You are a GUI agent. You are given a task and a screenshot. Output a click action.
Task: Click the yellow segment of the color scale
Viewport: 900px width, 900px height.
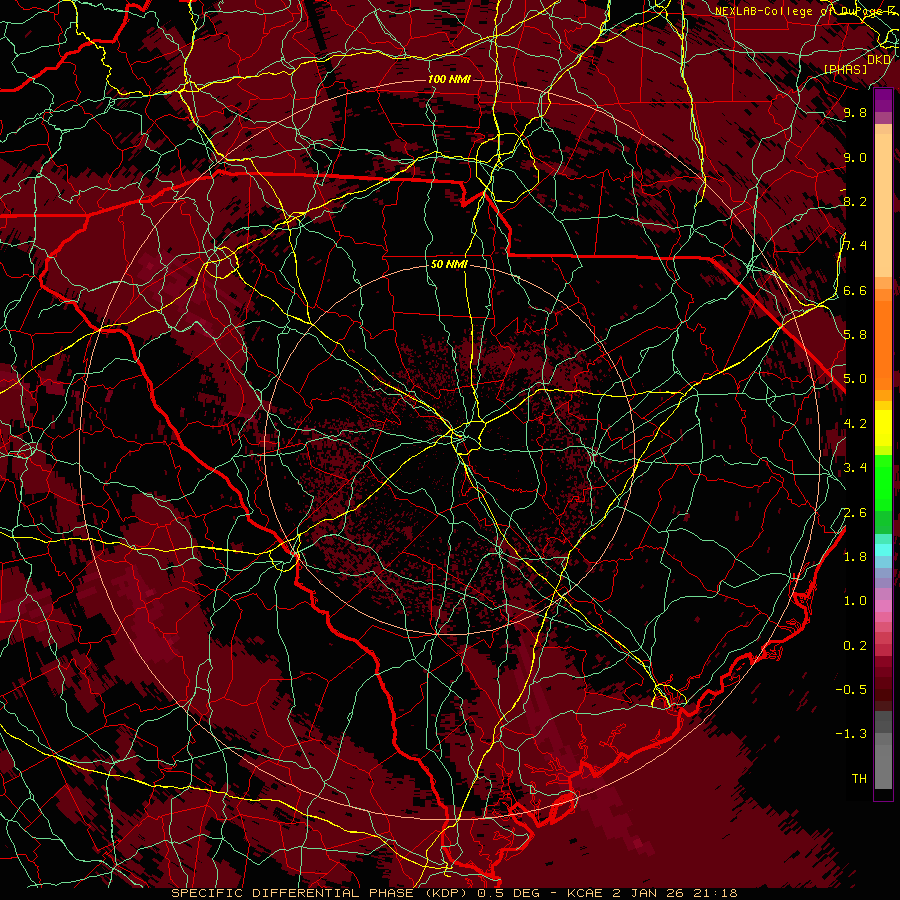[x=883, y=428]
